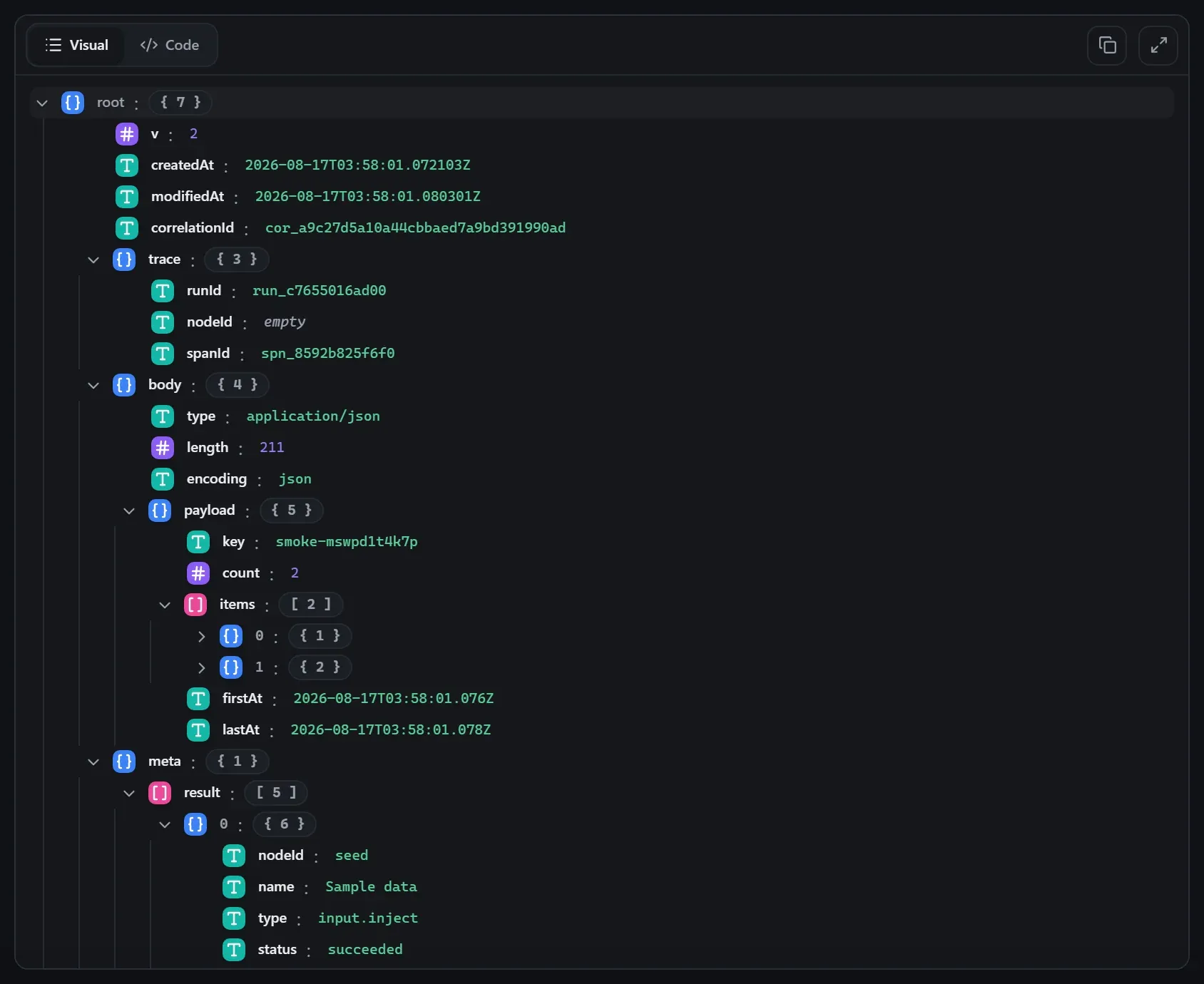Select the firstAt value ending 076Z
Screen dimensions: 1204x984
coord(394,699)
